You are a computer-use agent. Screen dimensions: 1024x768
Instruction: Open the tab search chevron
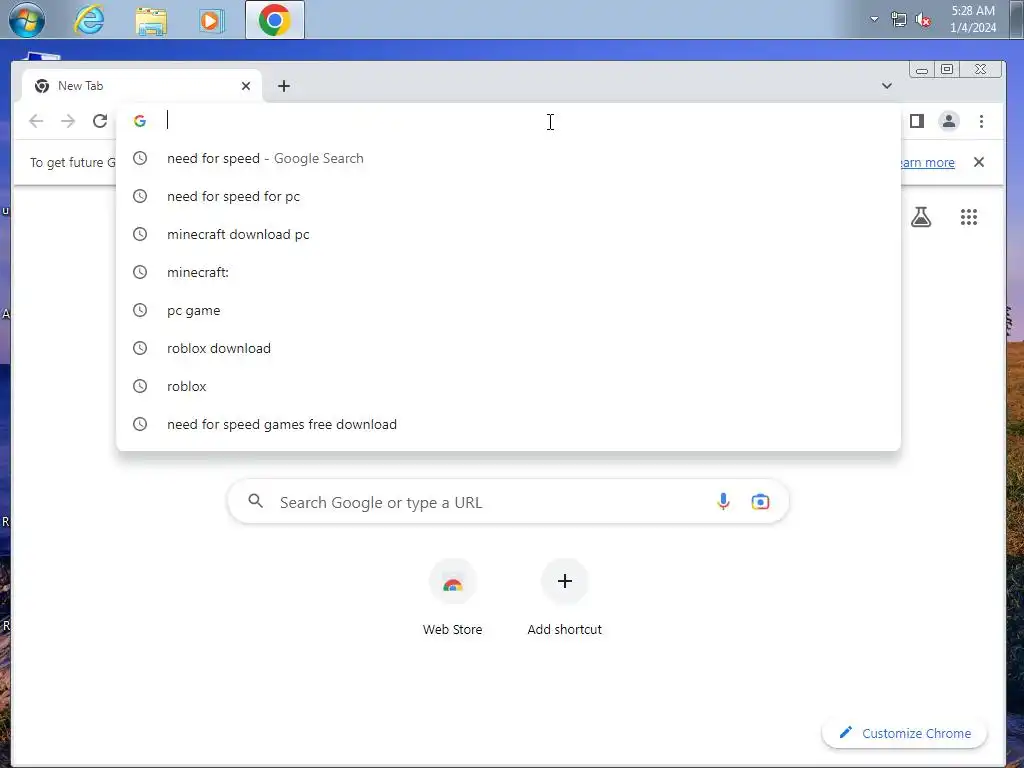pos(886,86)
